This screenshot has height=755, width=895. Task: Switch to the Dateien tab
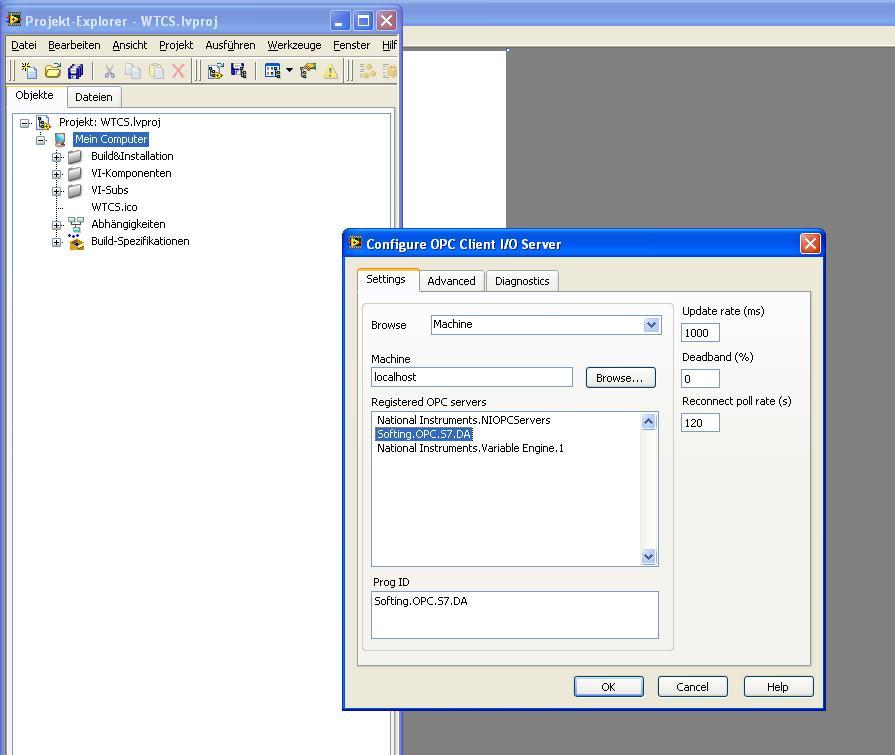94,97
